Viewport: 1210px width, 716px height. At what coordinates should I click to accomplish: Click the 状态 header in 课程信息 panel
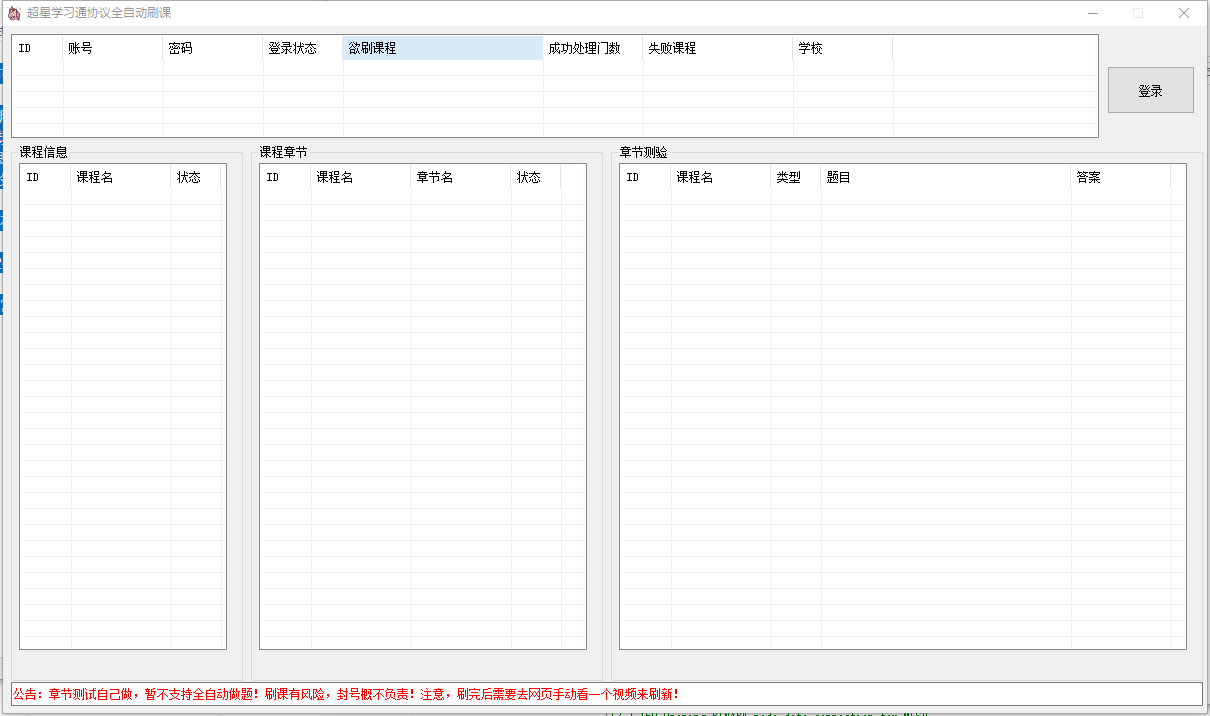click(192, 177)
